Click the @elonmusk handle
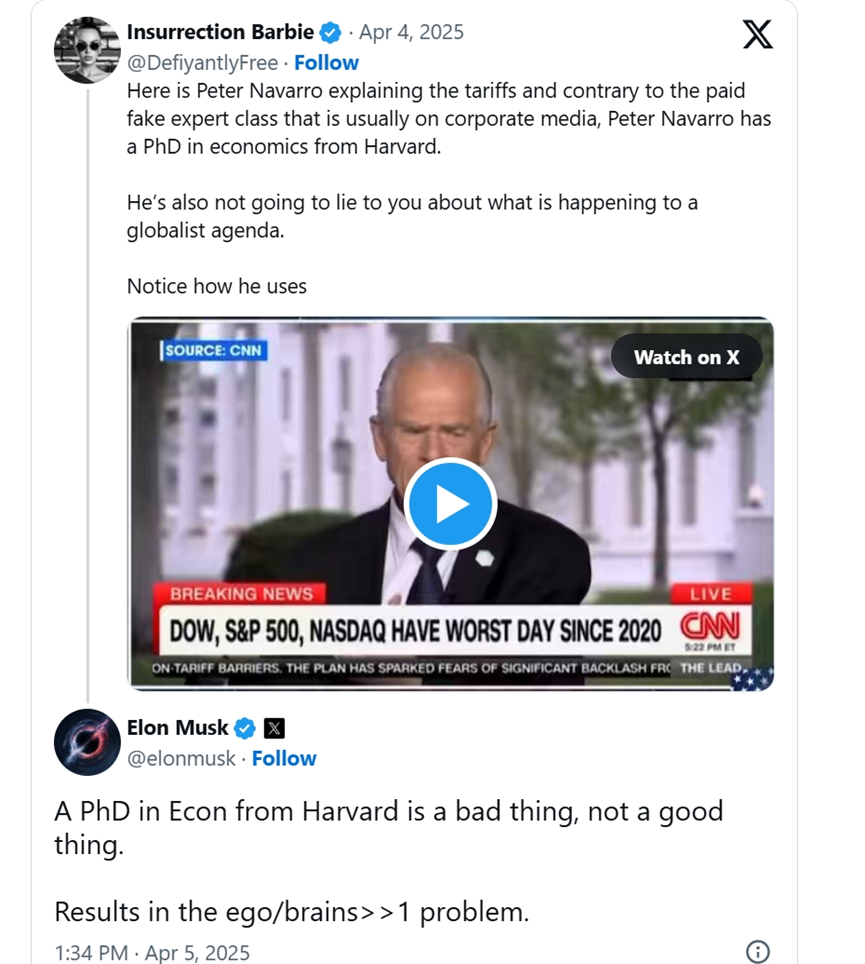Viewport: 865px width, 964px height. 181,759
